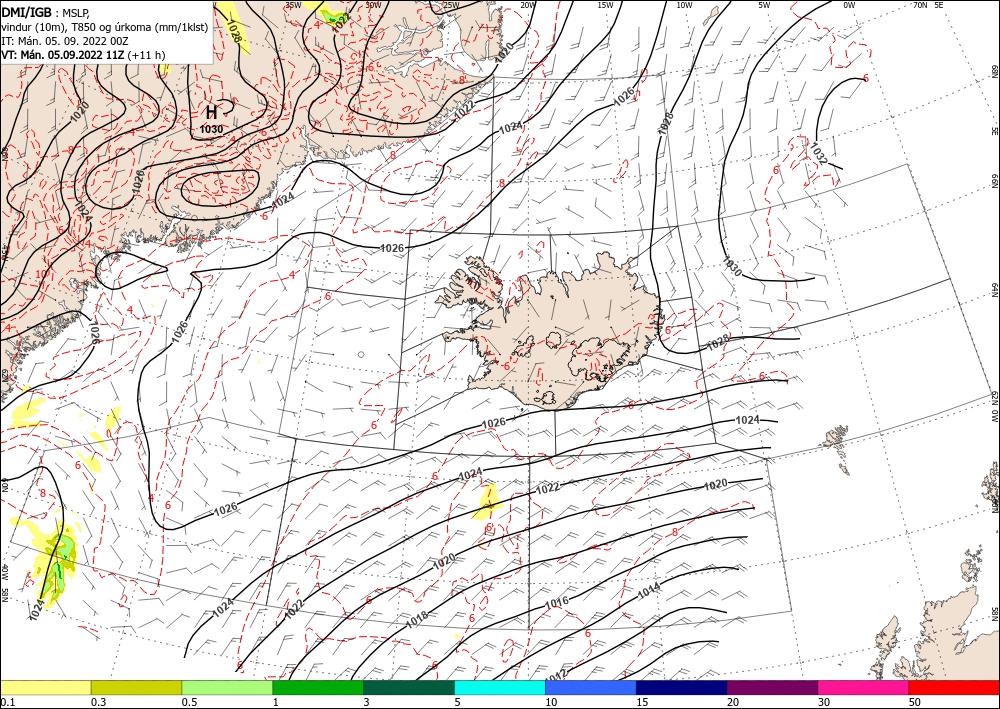Click the blue 10–15 legend swatch
1000x709 pixels.
(x=591, y=687)
